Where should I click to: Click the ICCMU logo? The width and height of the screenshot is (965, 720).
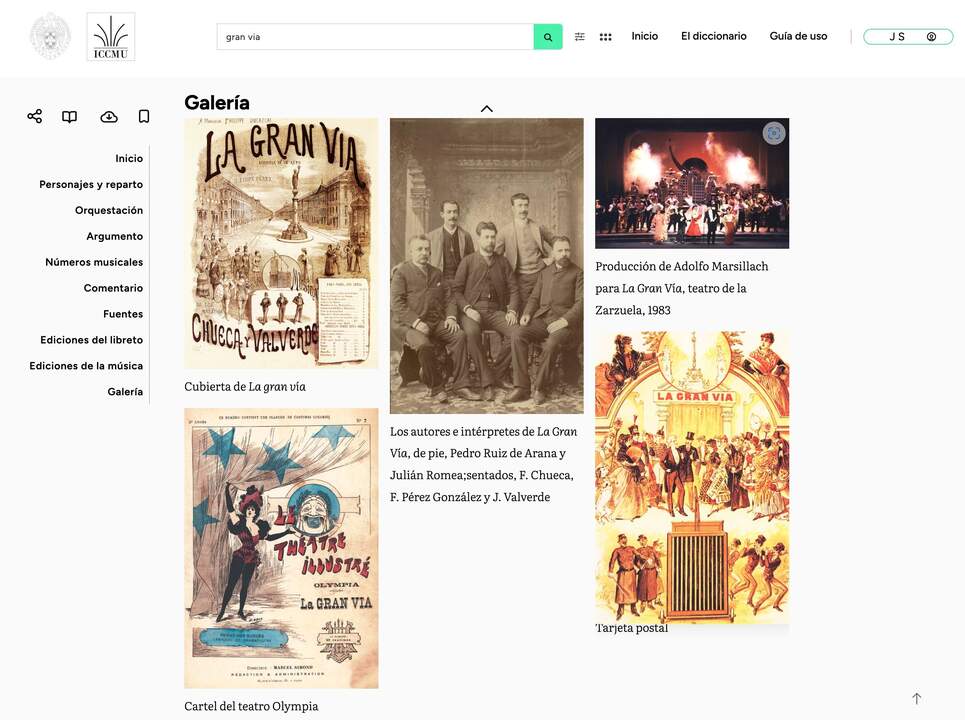pos(111,37)
